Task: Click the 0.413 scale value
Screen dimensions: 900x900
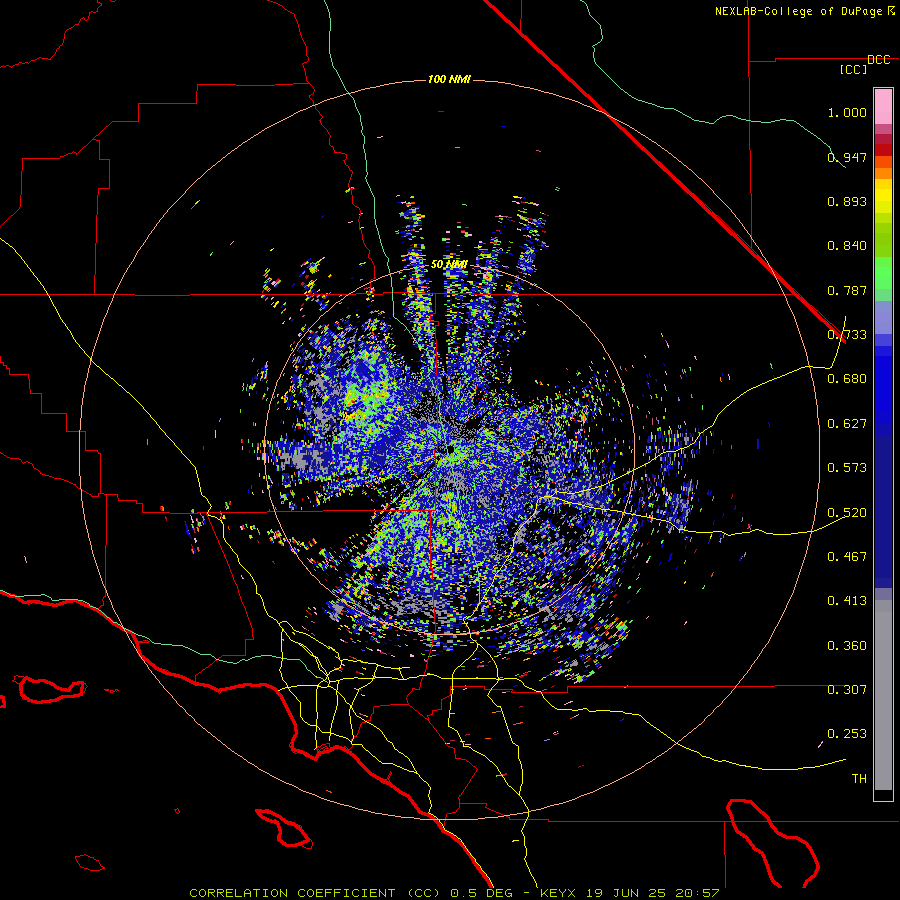Action: 847,601
